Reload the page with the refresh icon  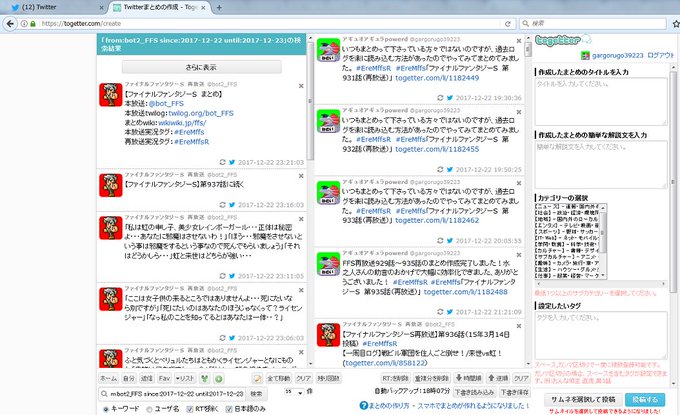(508, 23)
